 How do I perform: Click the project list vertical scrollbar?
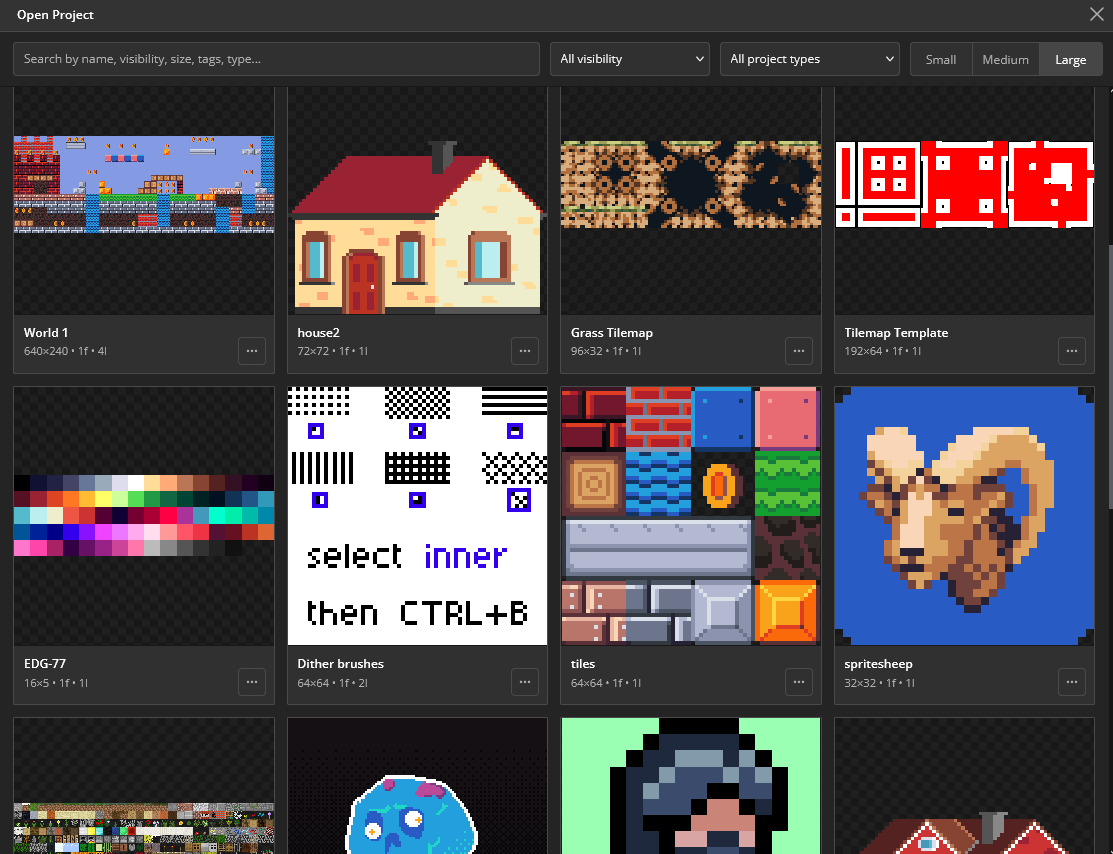tap(1110, 376)
